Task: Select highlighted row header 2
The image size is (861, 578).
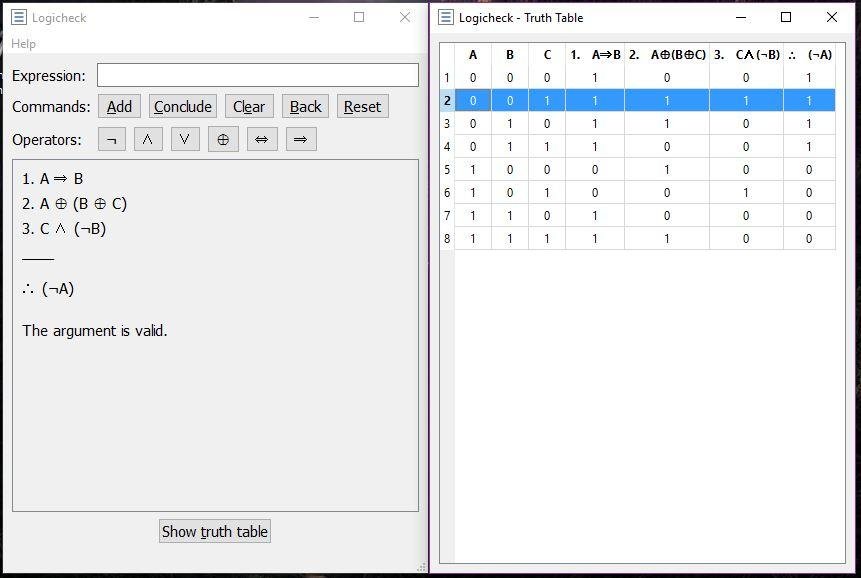Action: [x=447, y=101]
